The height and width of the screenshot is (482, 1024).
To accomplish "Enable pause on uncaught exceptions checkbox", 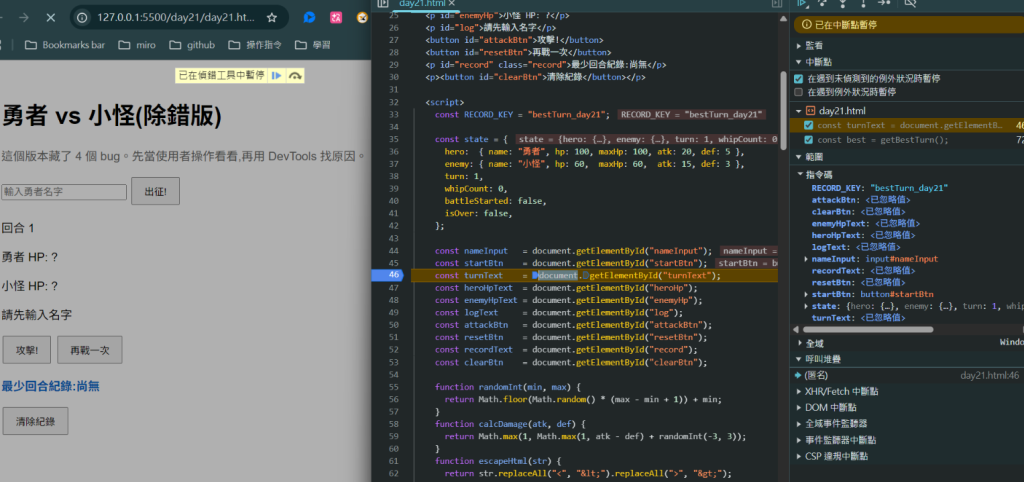I will (798, 78).
